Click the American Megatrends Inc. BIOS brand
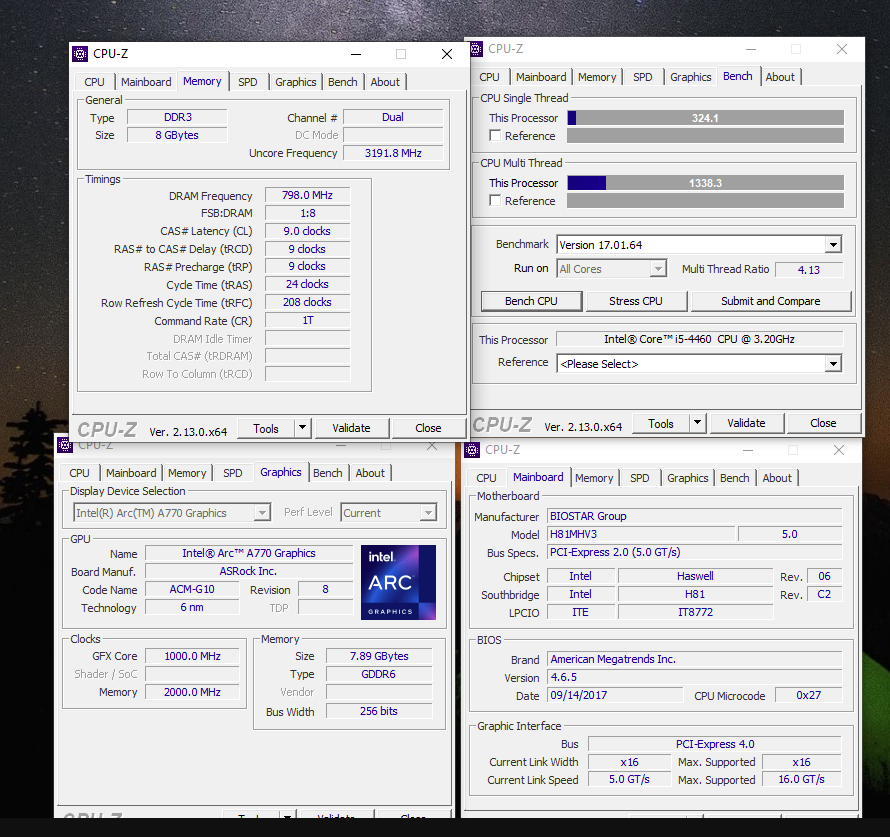This screenshot has width=890, height=837. coord(694,659)
